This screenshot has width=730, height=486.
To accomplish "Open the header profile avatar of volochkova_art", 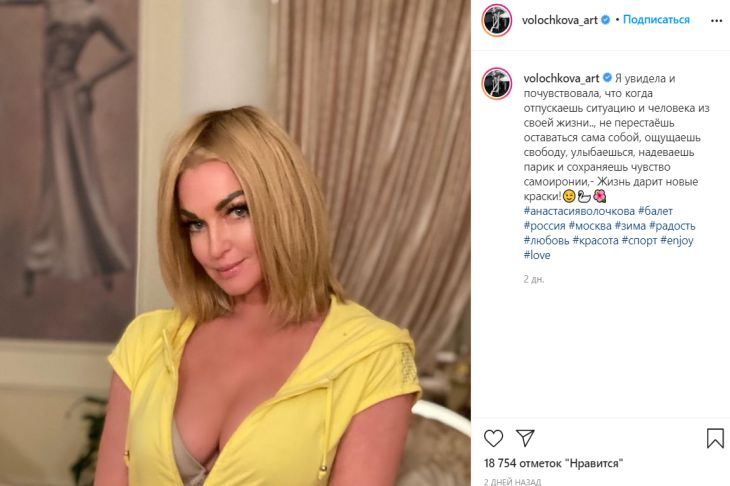I will 497,20.
